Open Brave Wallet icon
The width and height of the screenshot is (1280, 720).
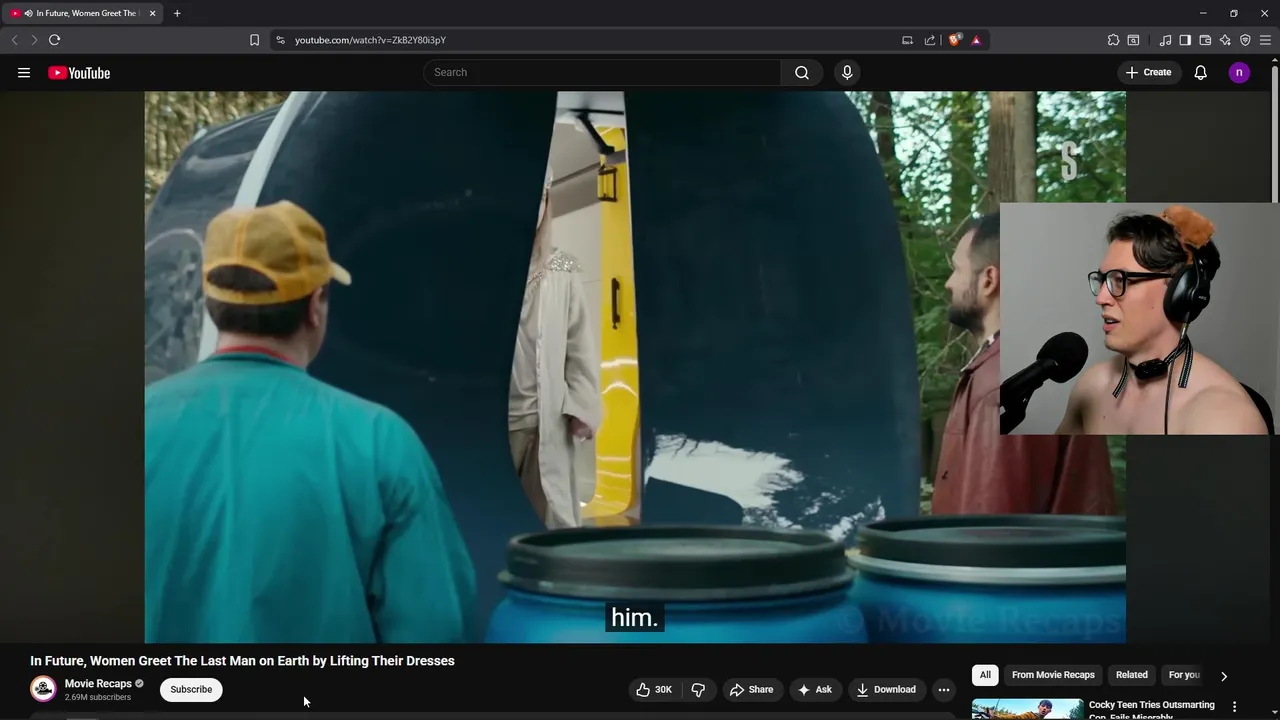pyautogui.click(x=1205, y=40)
